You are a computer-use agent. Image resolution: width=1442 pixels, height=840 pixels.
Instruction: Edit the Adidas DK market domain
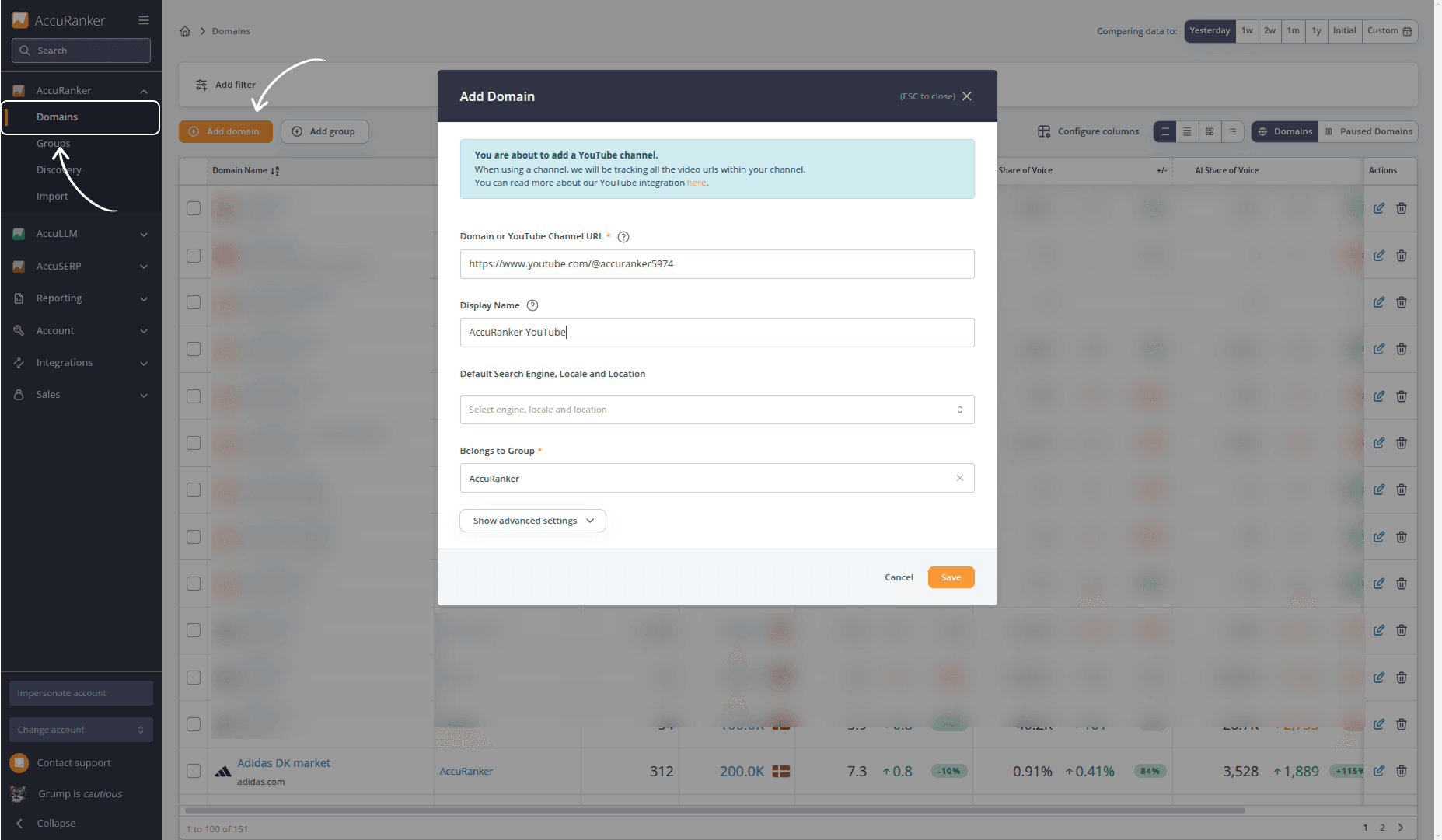click(x=1379, y=771)
